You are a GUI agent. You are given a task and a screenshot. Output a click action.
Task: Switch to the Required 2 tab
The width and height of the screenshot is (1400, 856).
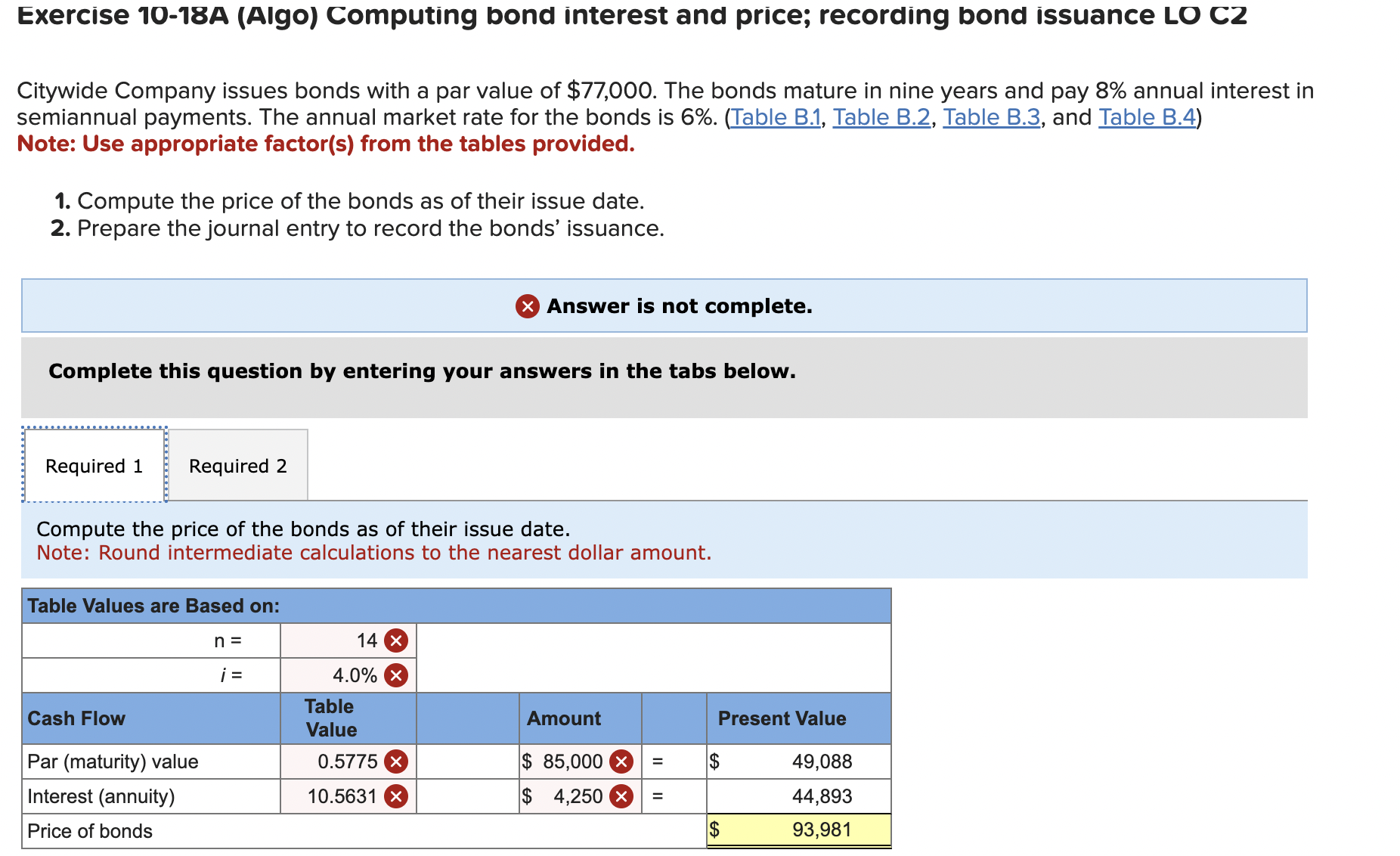point(237,465)
